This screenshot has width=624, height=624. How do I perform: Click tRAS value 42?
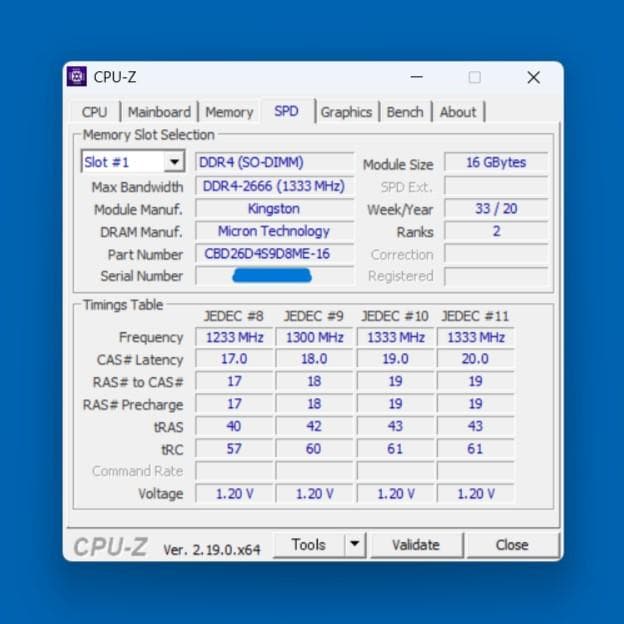coord(314,426)
